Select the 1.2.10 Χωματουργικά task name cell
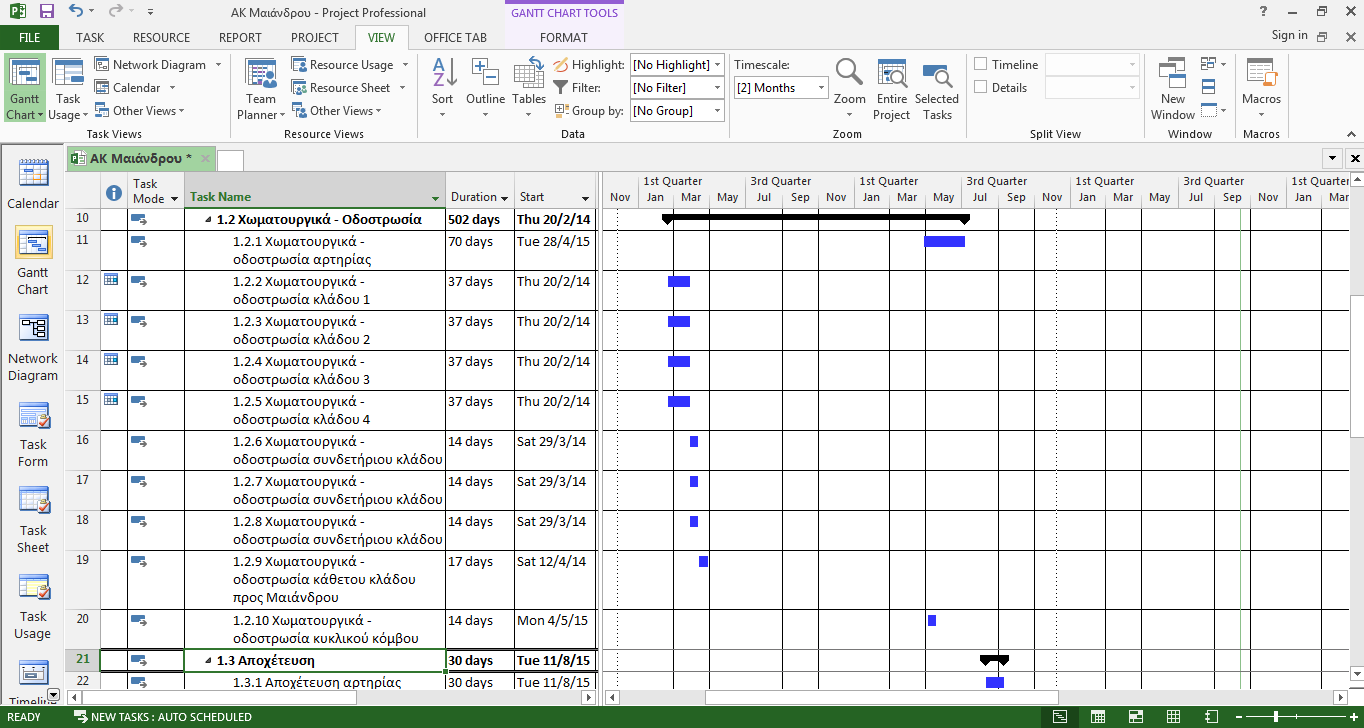The image size is (1364, 728). (315, 630)
